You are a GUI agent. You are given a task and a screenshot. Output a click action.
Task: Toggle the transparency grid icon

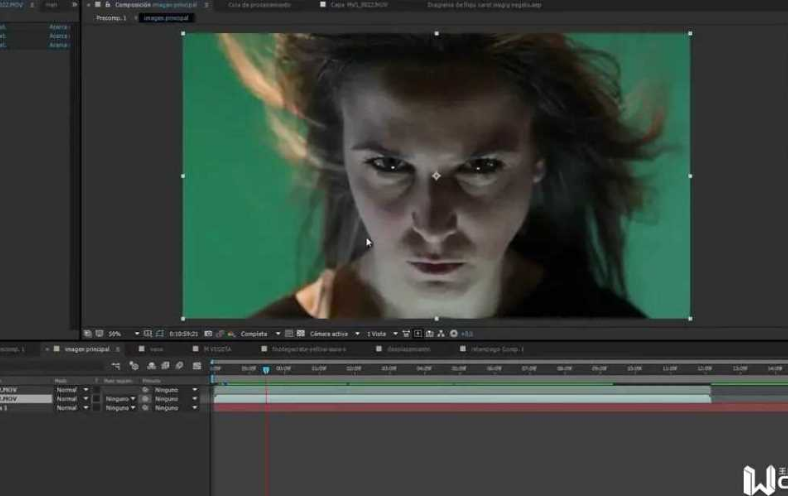click(301, 334)
